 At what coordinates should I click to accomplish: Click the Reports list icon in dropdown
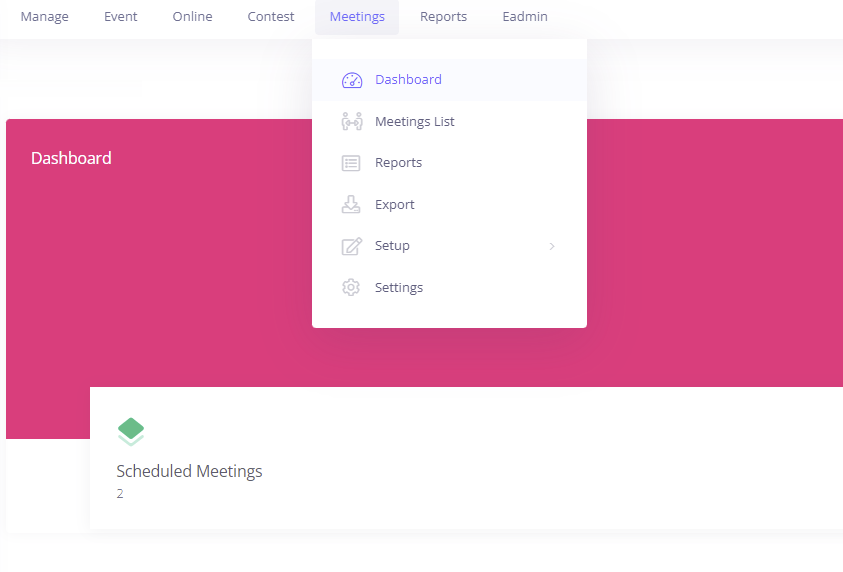tap(351, 163)
